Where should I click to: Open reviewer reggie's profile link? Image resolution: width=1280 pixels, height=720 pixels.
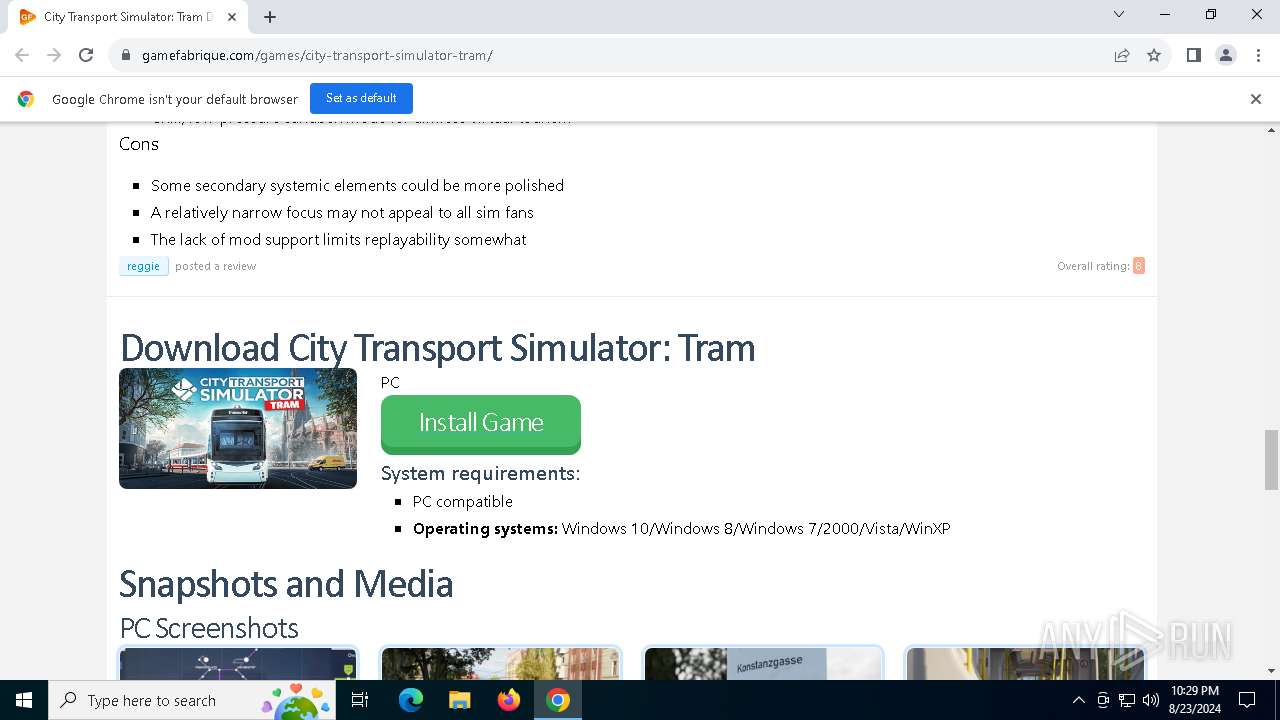tap(143, 266)
